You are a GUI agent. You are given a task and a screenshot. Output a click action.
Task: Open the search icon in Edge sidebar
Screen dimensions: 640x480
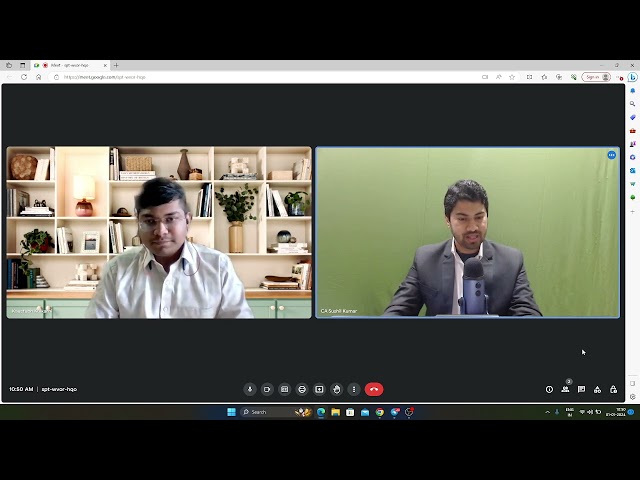(x=633, y=104)
